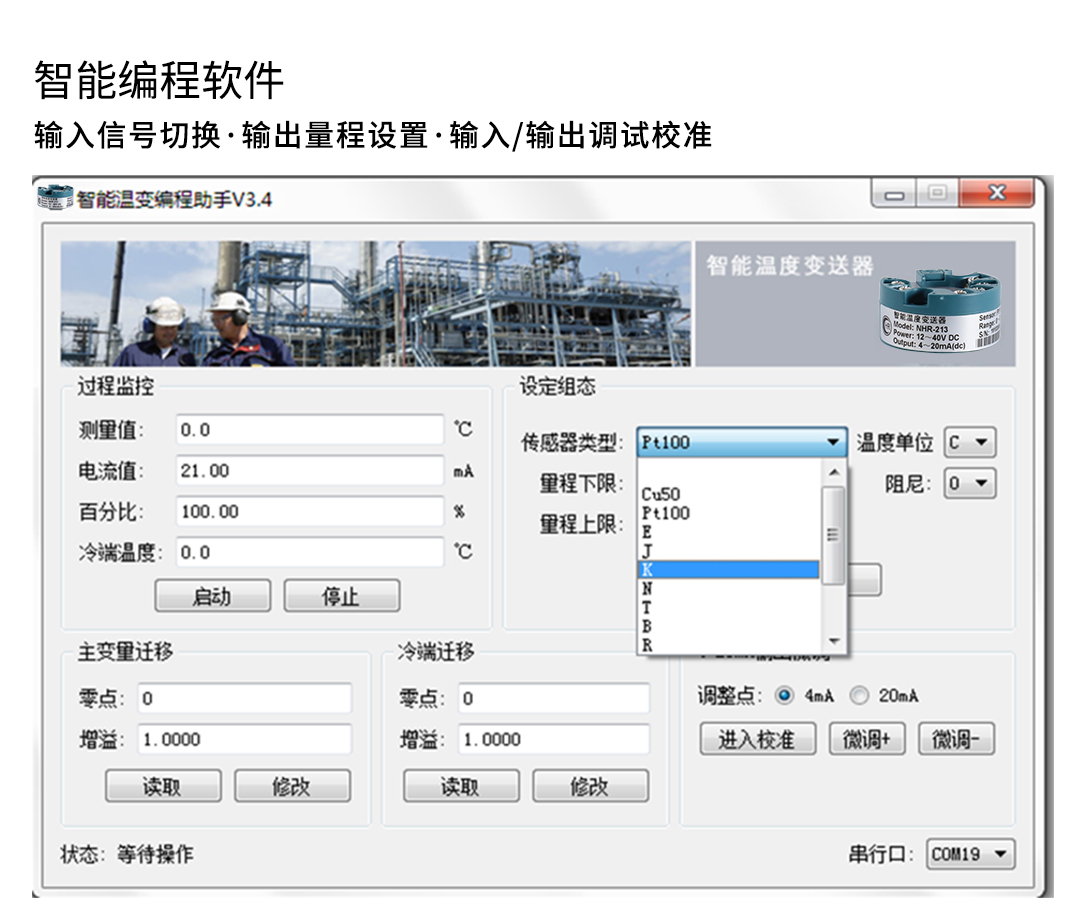Select the 4mA adjustment point radio button
Viewport: 1080px width, 921px height.
tap(784, 696)
